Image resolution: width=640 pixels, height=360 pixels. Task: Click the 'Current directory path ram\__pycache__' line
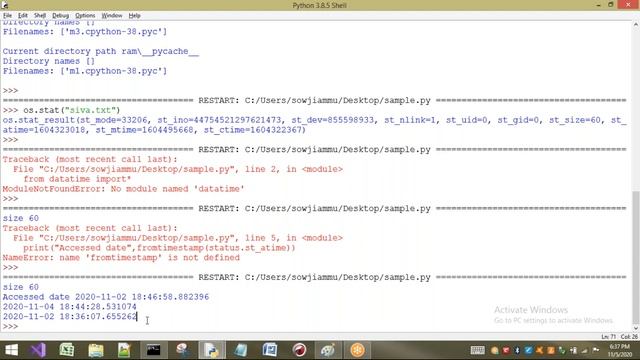100,51
